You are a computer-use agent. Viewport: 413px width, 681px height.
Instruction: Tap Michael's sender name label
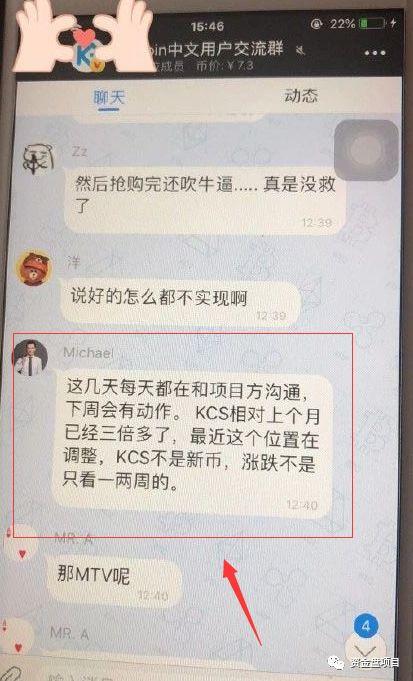tap(89, 352)
